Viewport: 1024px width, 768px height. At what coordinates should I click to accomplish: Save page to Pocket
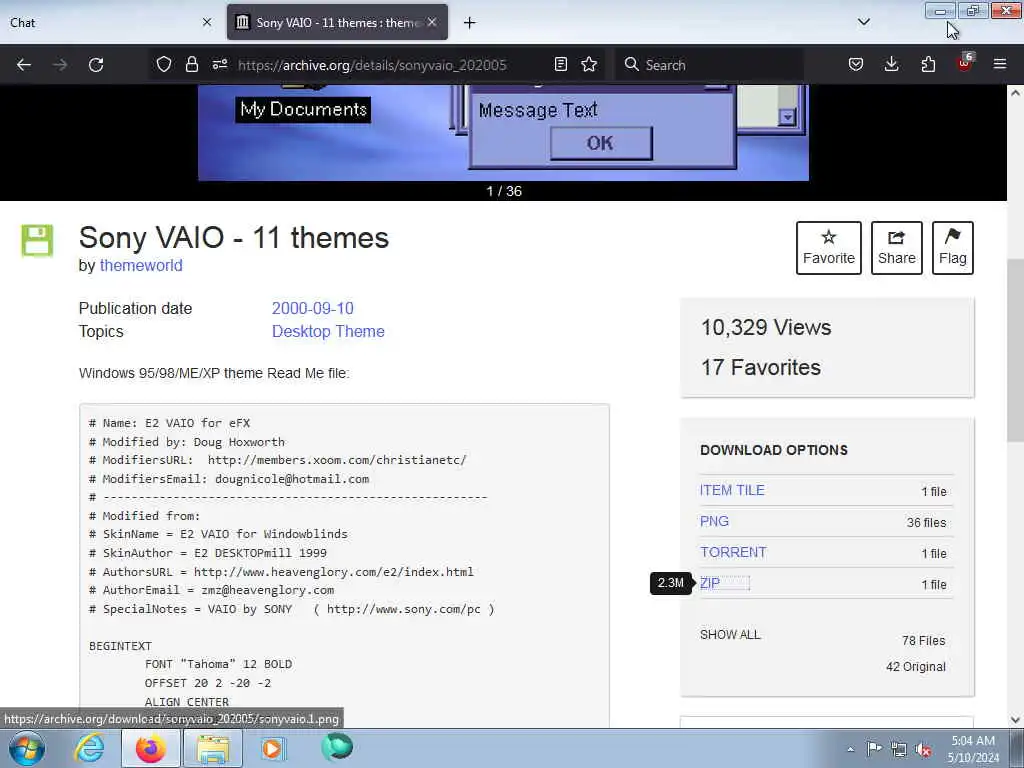pyautogui.click(x=856, y=64)
